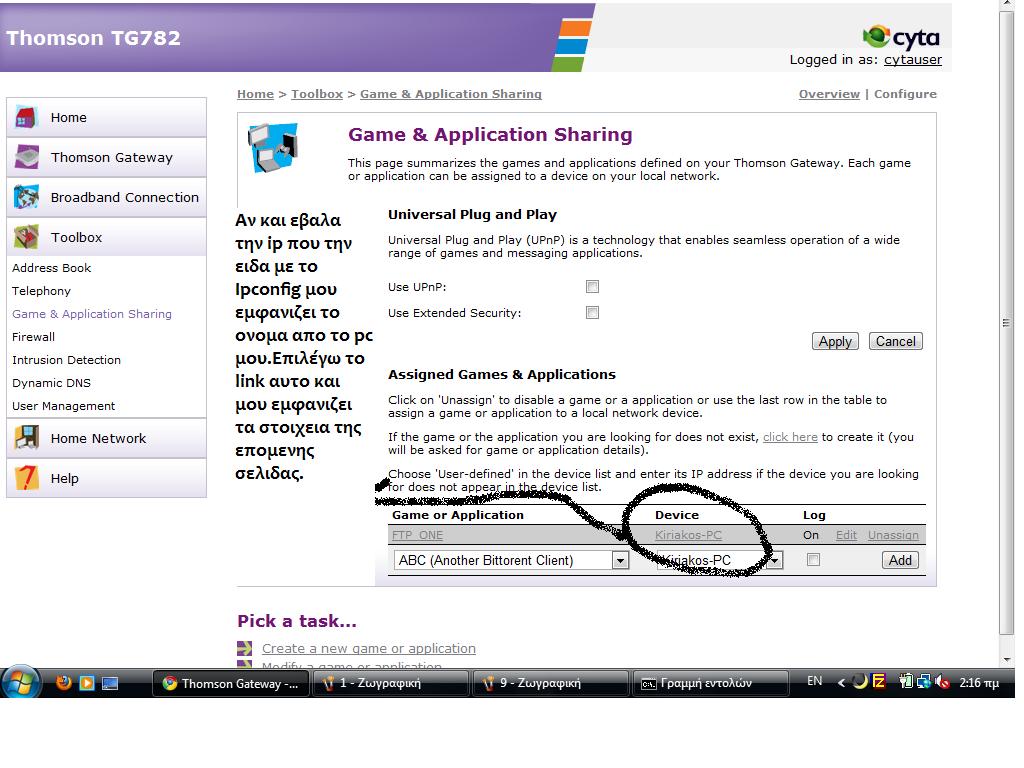Viewport: 1024px width, 768px height.
Task: Select Address Book in Toolbox submenu
Action: pos(52,268)
